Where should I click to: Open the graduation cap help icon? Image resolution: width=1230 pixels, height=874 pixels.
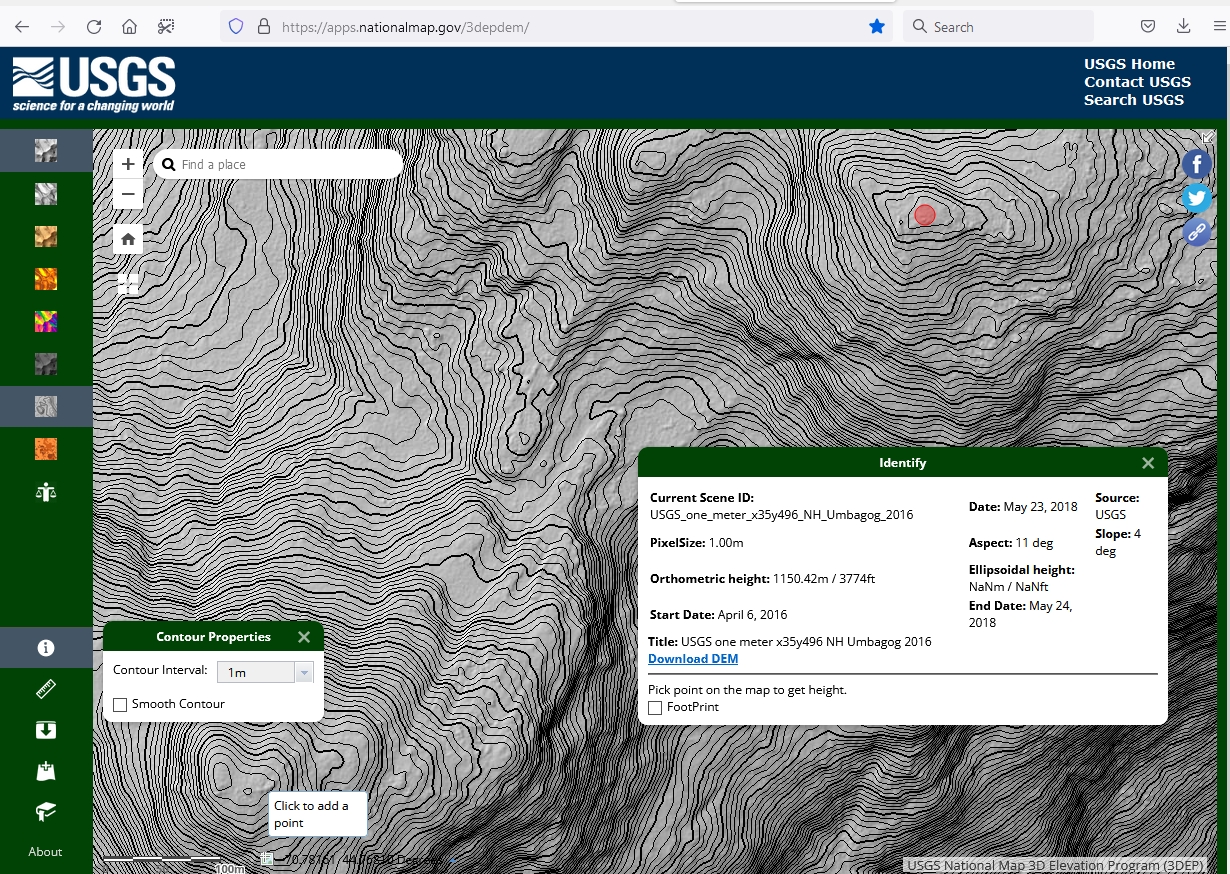[x=45, y=811]
